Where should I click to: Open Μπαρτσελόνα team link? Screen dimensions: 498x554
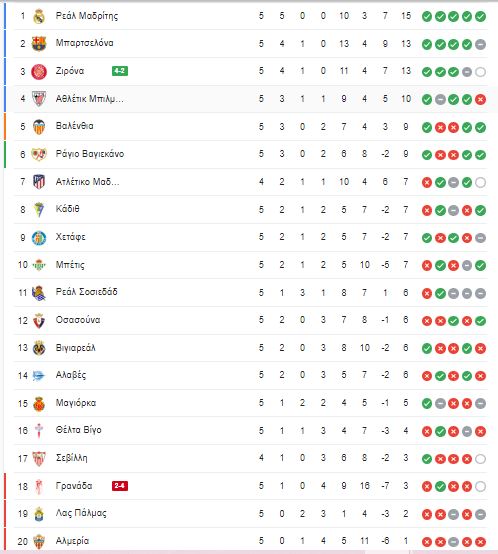84,43
